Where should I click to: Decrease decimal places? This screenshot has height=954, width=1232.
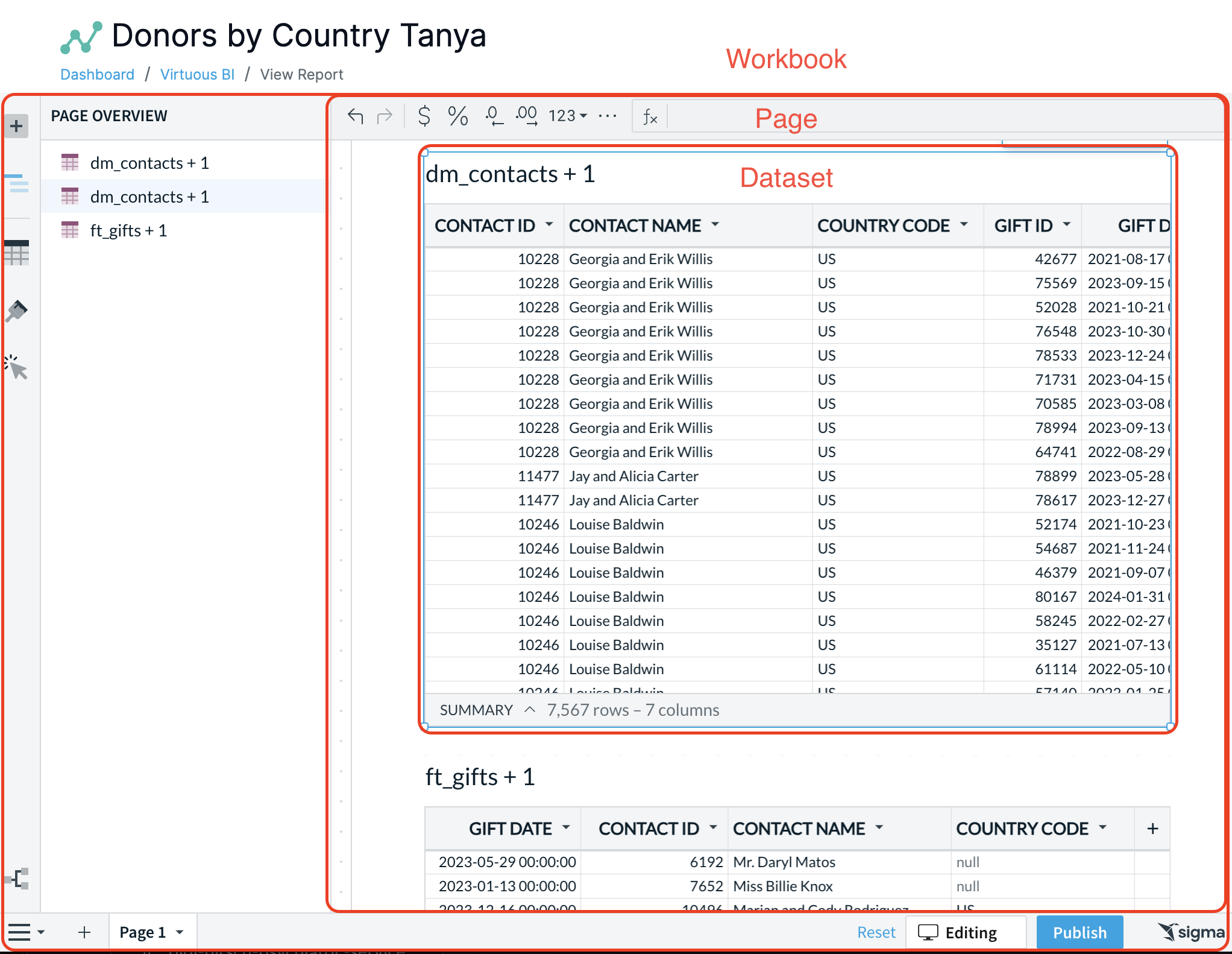[494, 115]
